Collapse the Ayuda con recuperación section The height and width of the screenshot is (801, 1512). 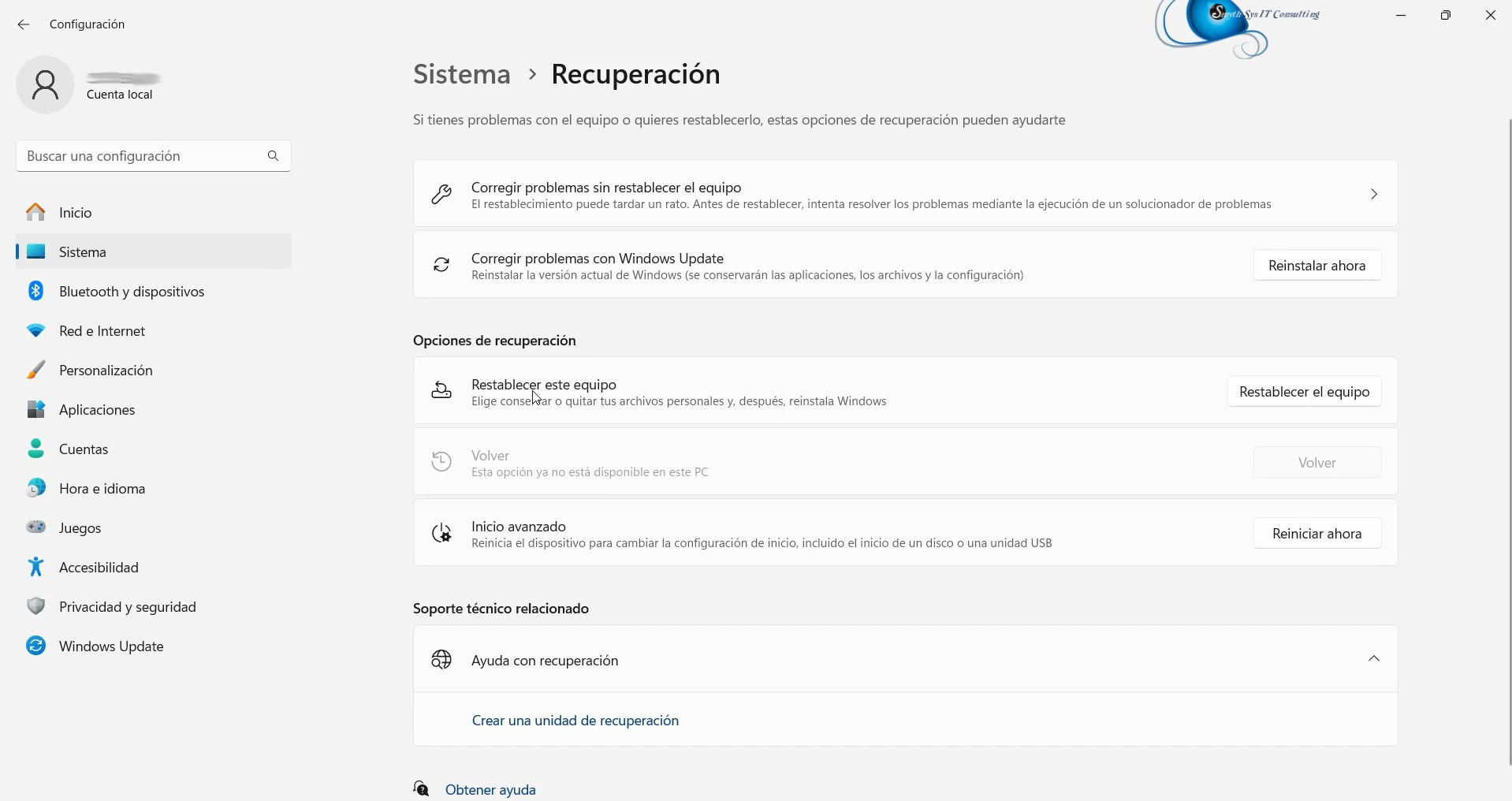[x=1373, y=659]
